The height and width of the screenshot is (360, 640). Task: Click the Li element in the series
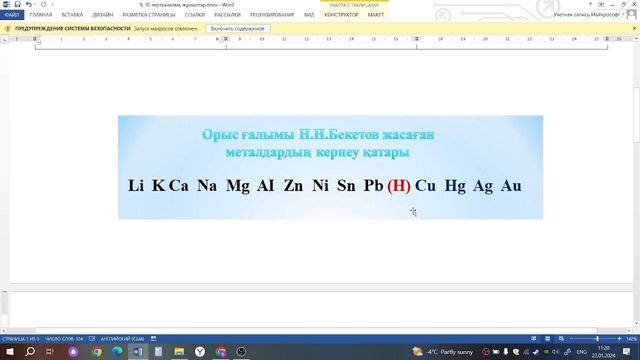tap(136, 185)
